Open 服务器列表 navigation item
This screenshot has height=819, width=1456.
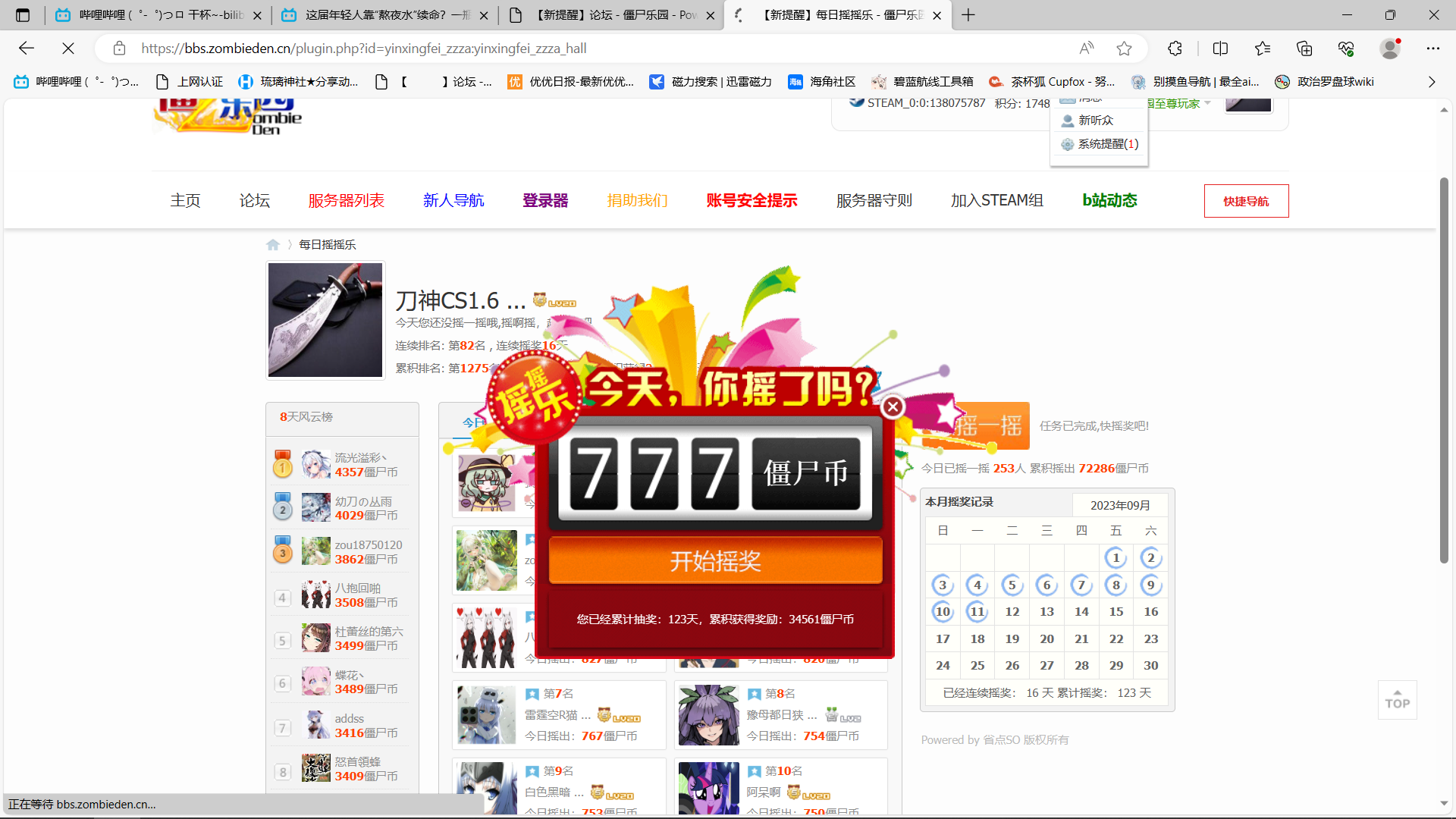[x=347, y=200]
